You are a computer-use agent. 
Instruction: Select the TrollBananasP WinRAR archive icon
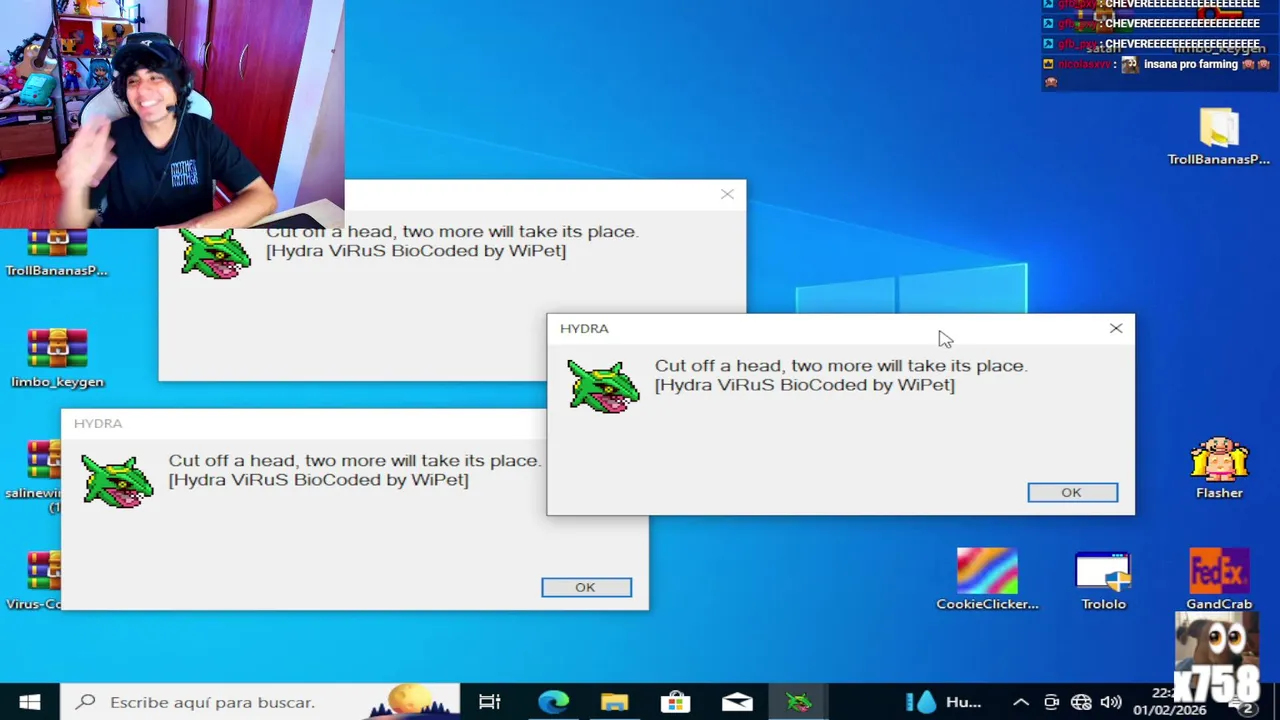[x=56, y=254]
